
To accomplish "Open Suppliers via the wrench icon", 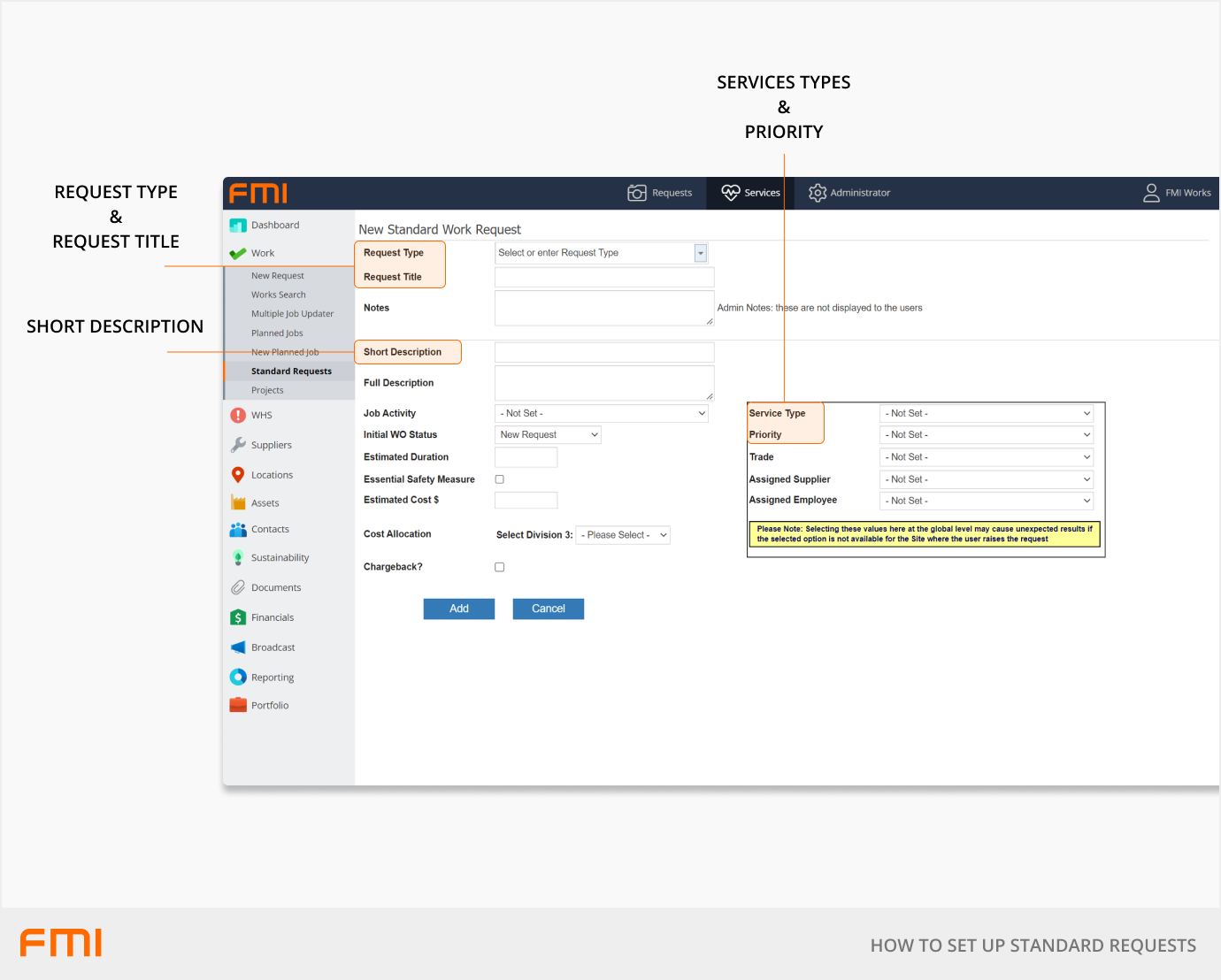I will click(238, 445).
